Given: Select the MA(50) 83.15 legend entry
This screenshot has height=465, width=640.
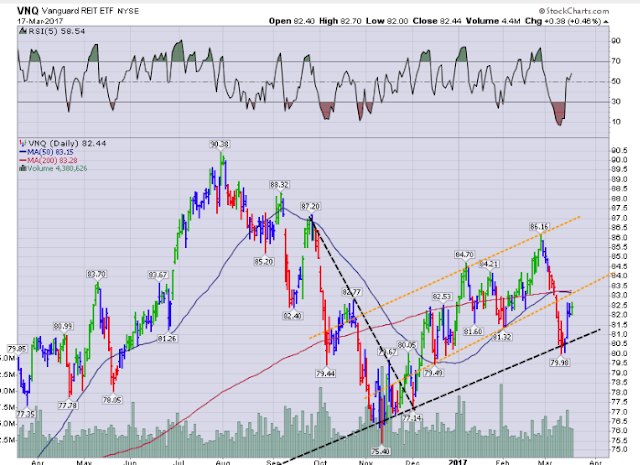Looking at the screenshot, I should 46,152.
